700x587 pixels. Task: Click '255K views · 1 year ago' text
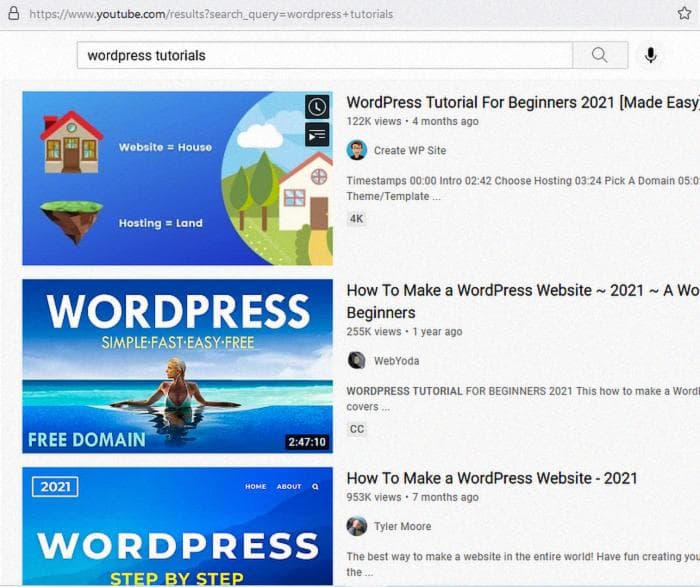pyautogui.click(x=404, y=332)
